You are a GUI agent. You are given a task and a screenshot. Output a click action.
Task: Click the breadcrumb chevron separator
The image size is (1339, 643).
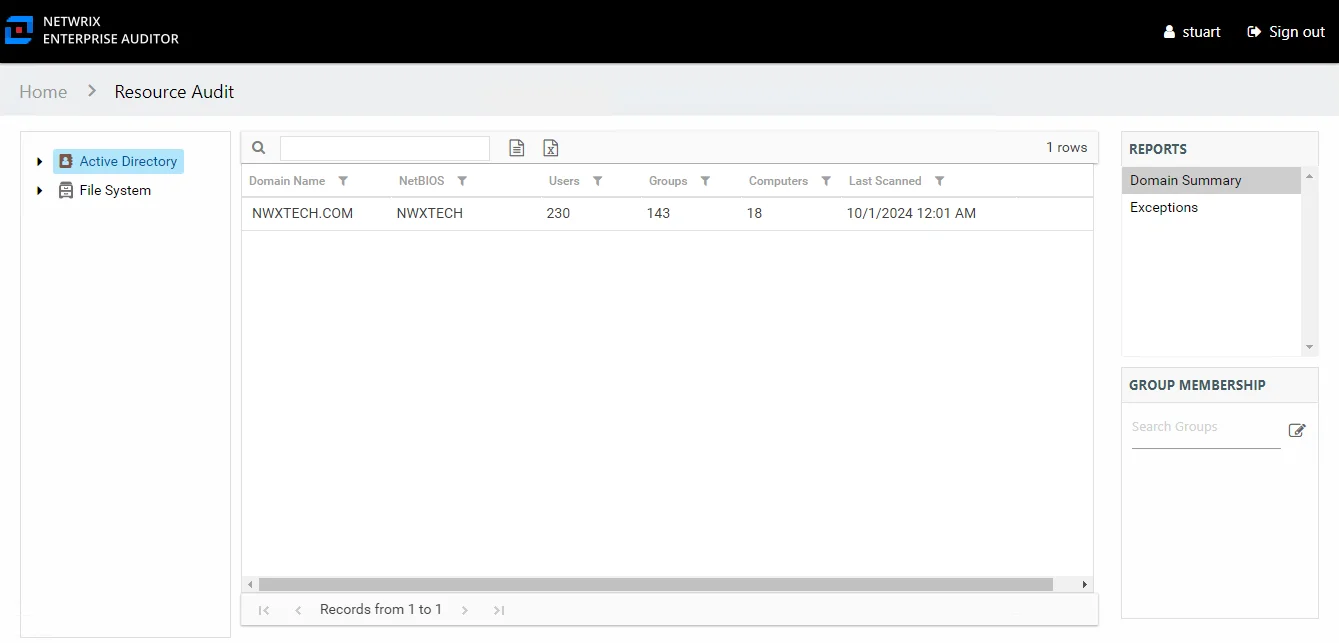(x=92, y=91)
